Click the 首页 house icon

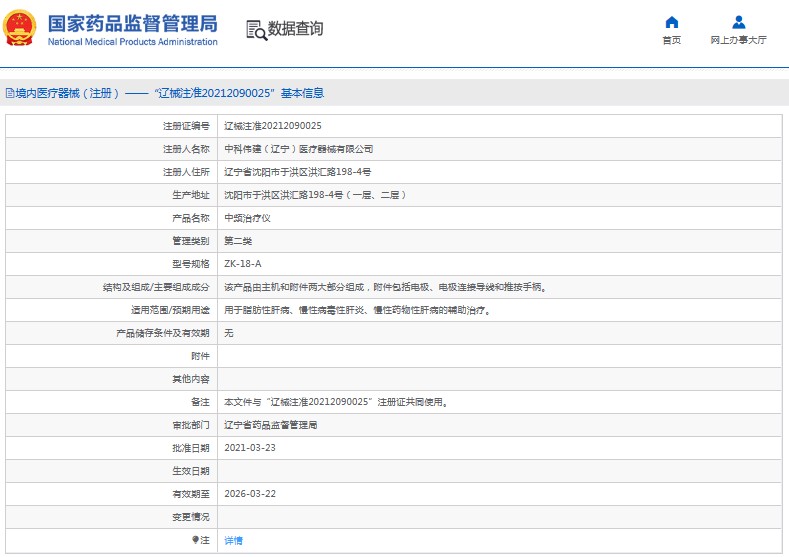tap(672, 22)
